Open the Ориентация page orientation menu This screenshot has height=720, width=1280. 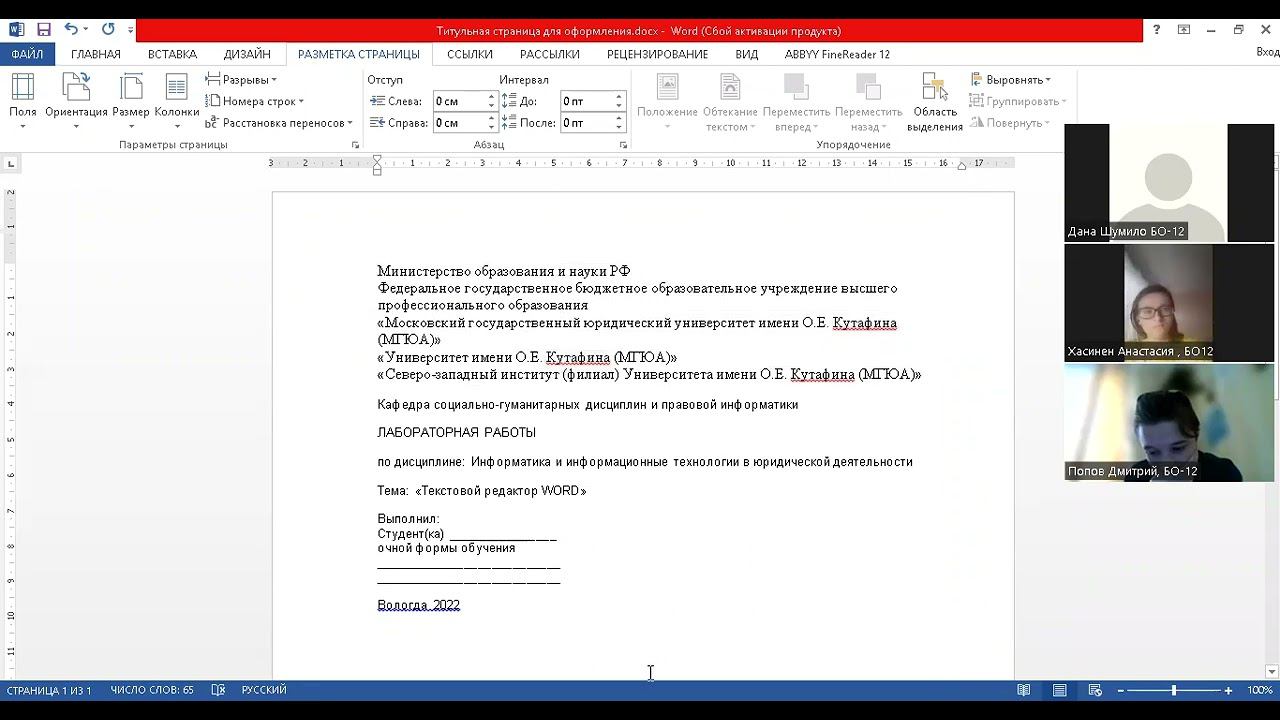pyautogui.click(x=76, y=102)
